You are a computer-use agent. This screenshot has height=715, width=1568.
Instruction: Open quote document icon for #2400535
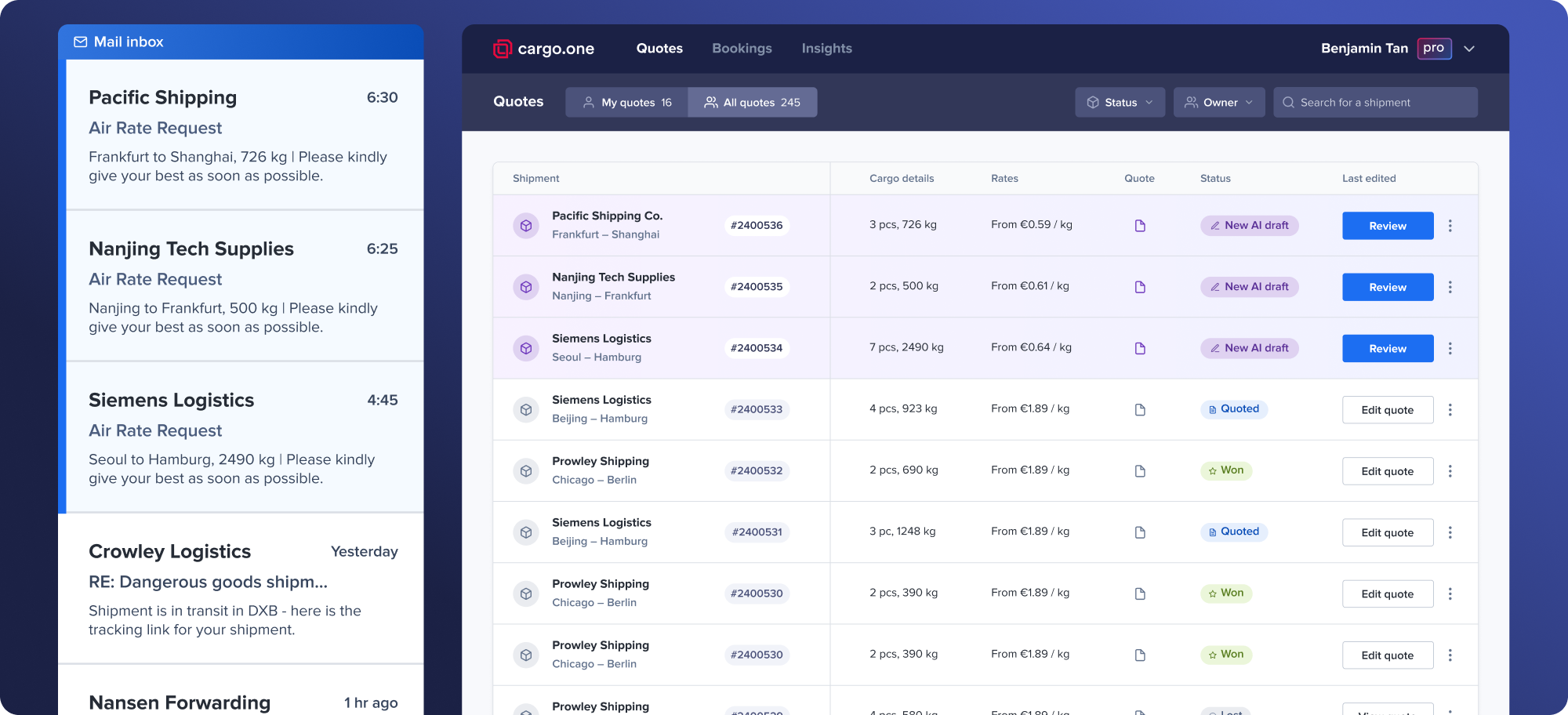pyautogui.click(x=1140, y=287)
